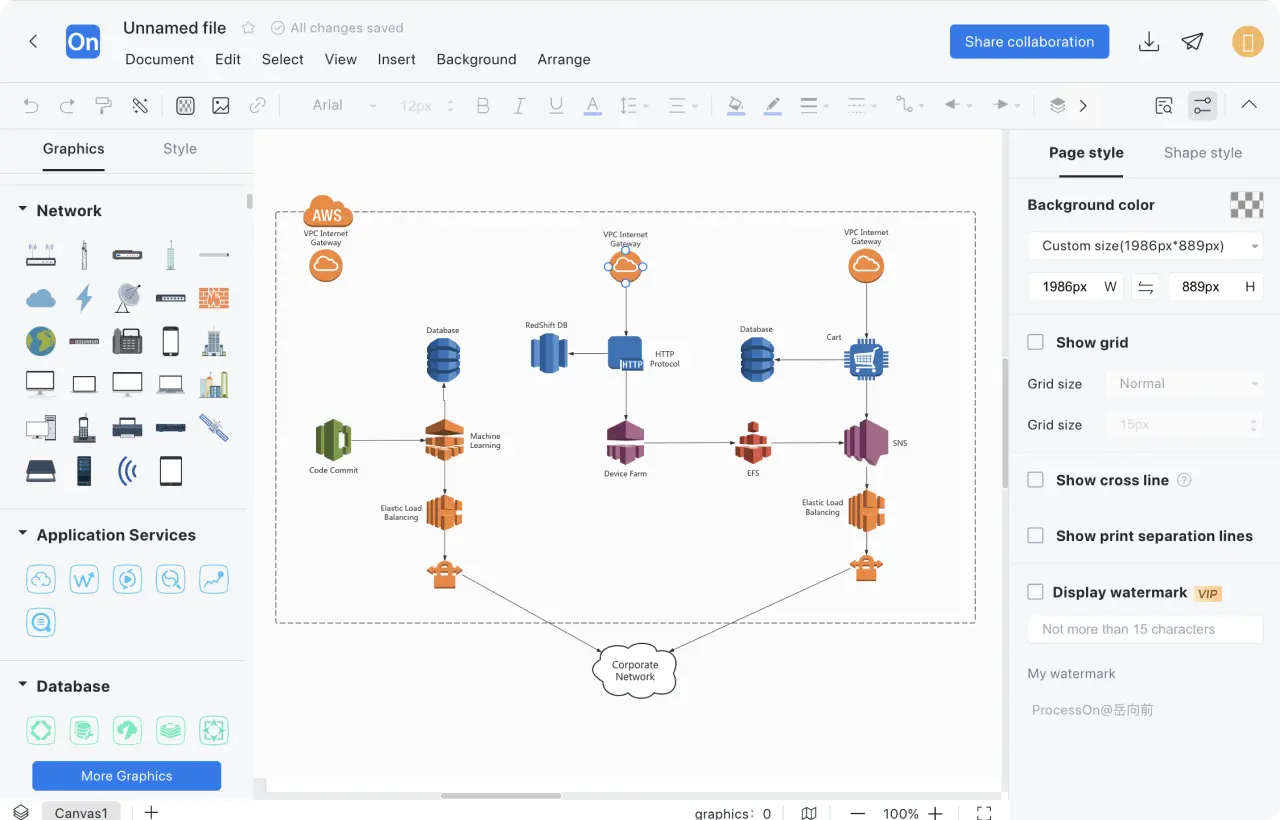This screenshot has width=1280, height=820.
Task: Switch to the Shape style tab
Action: click(1202, 153)
